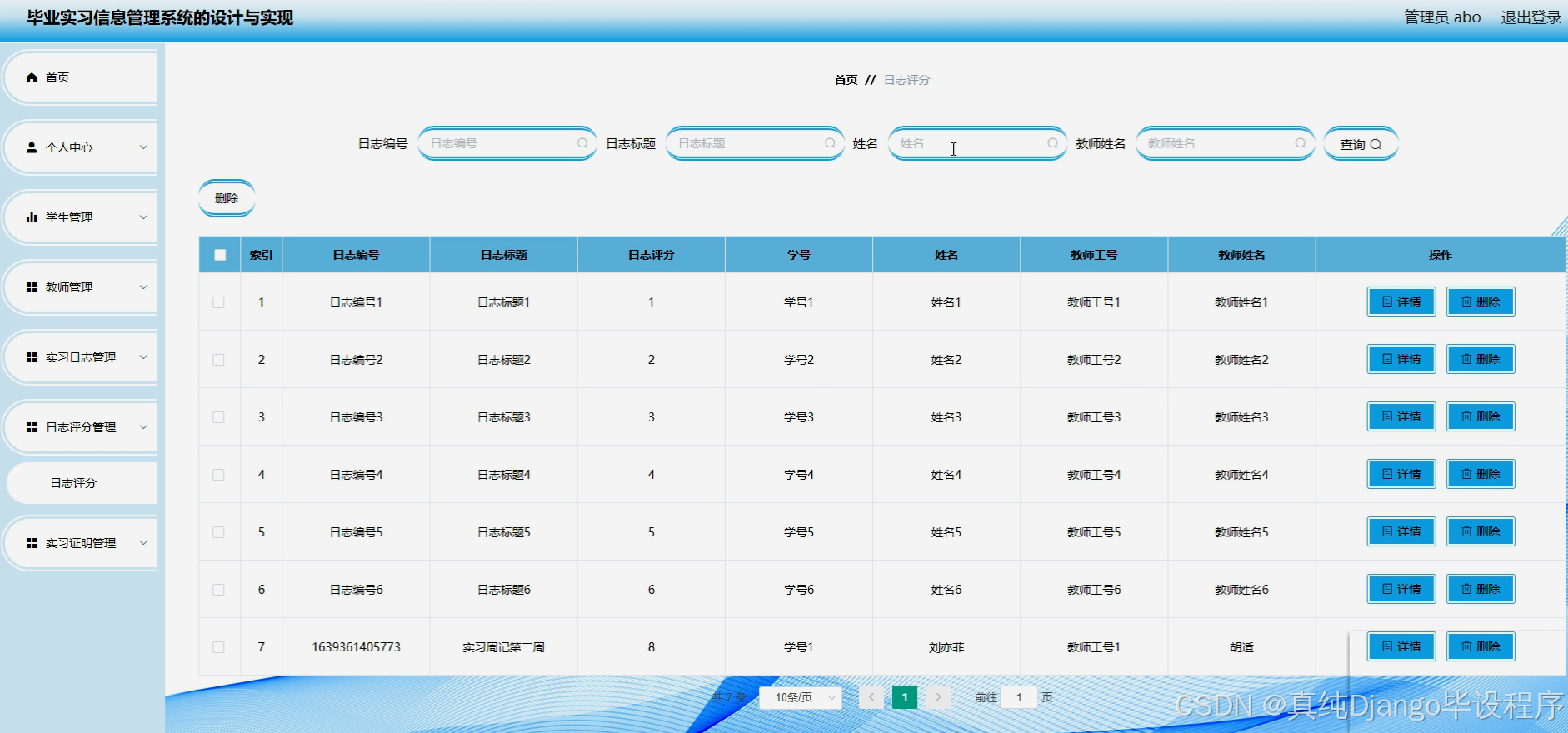Click trash icon in row 日志编号2
This screenshot has height=733, width=1568.
(1466, 359)
